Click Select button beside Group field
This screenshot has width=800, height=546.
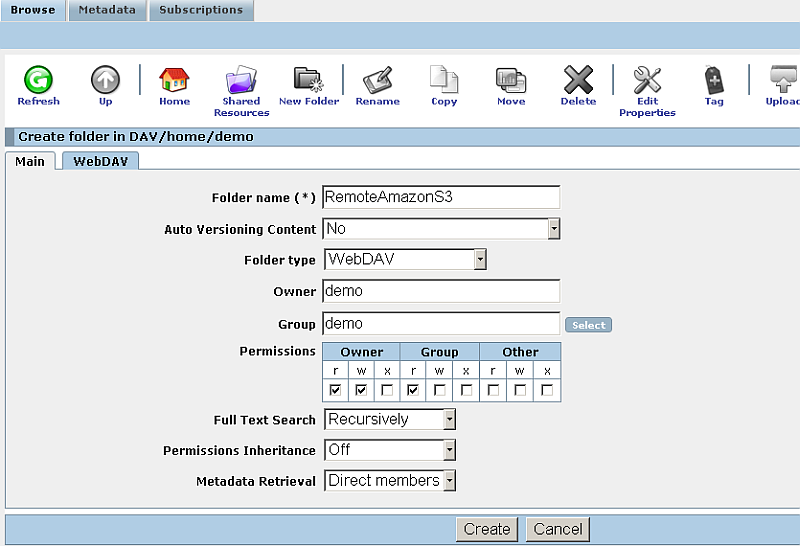[x=588, y=325]
